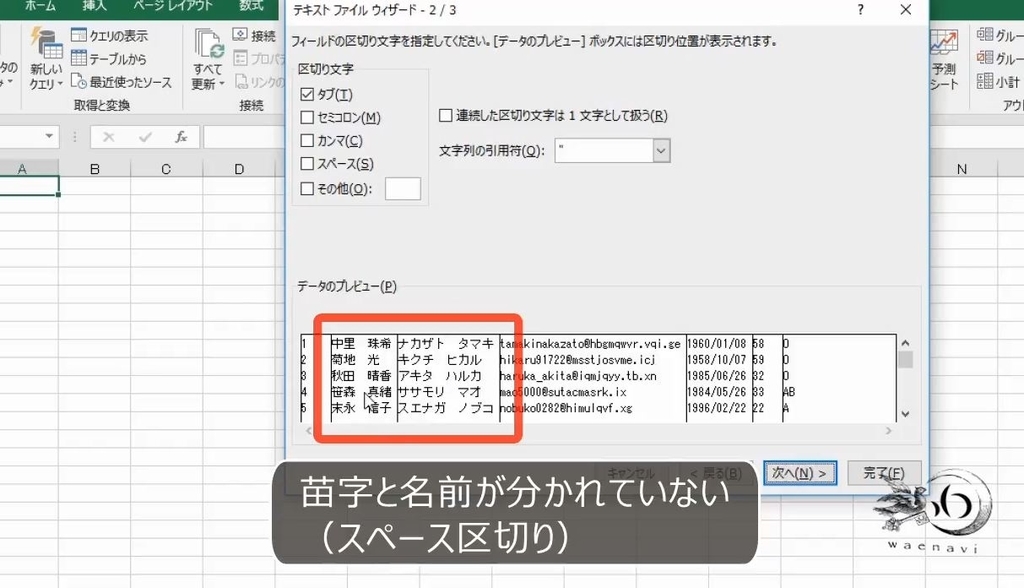Click 1996/02/22 date in preview
The width and height of the screenshot is (1024, 588).
coord(716,408)
